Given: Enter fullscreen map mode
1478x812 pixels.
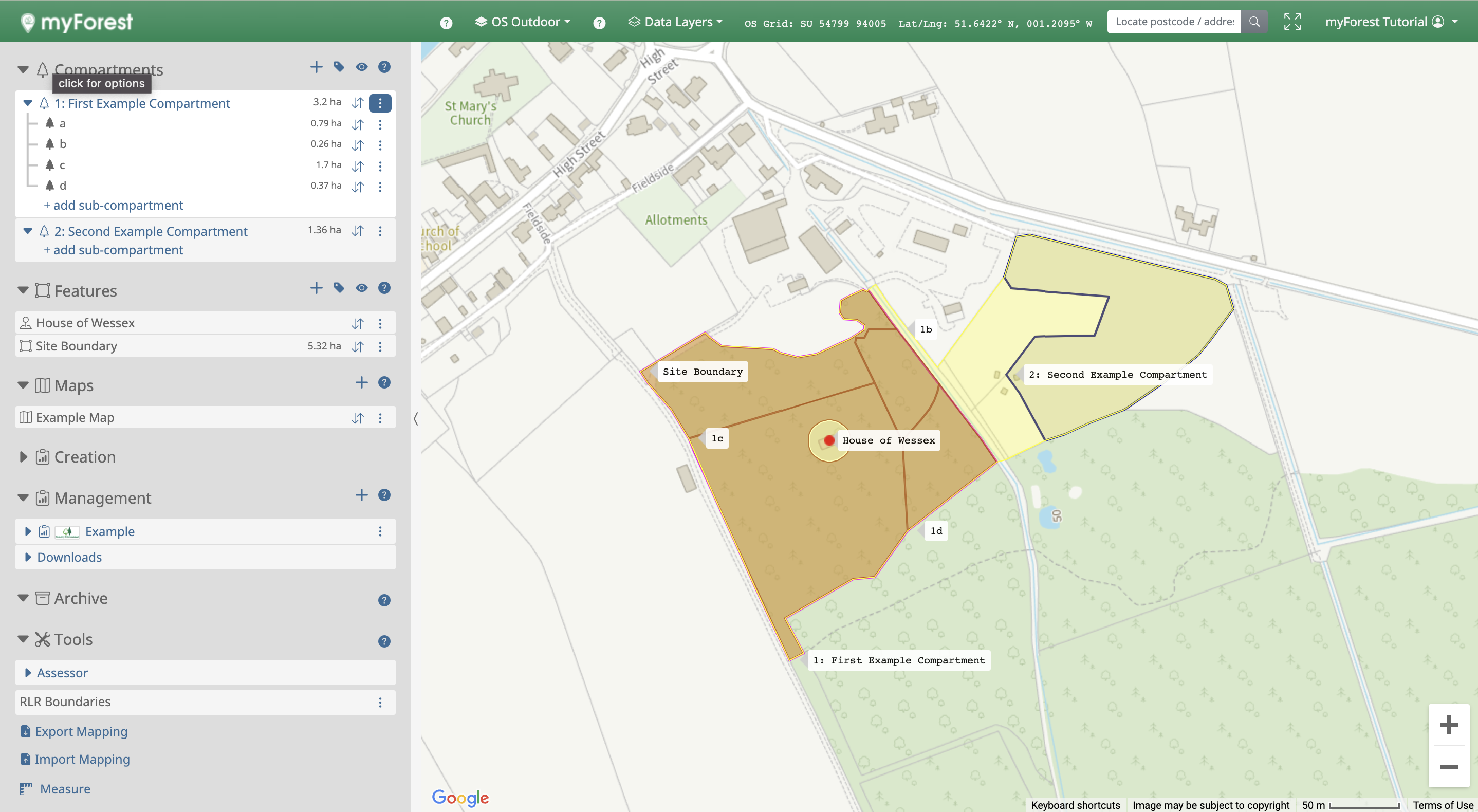Looking at the screenshot, I should (x=1292, y=22).
